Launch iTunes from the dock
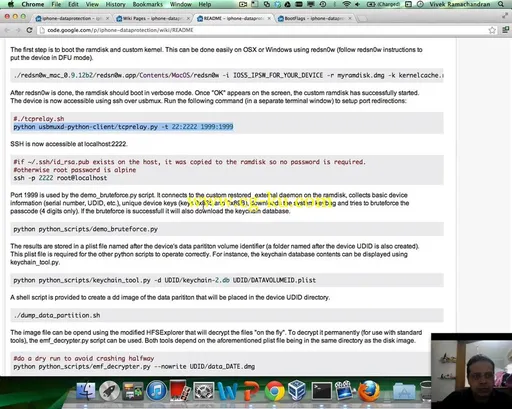This screenshot has width=512, height=409. tap(156, 391)
